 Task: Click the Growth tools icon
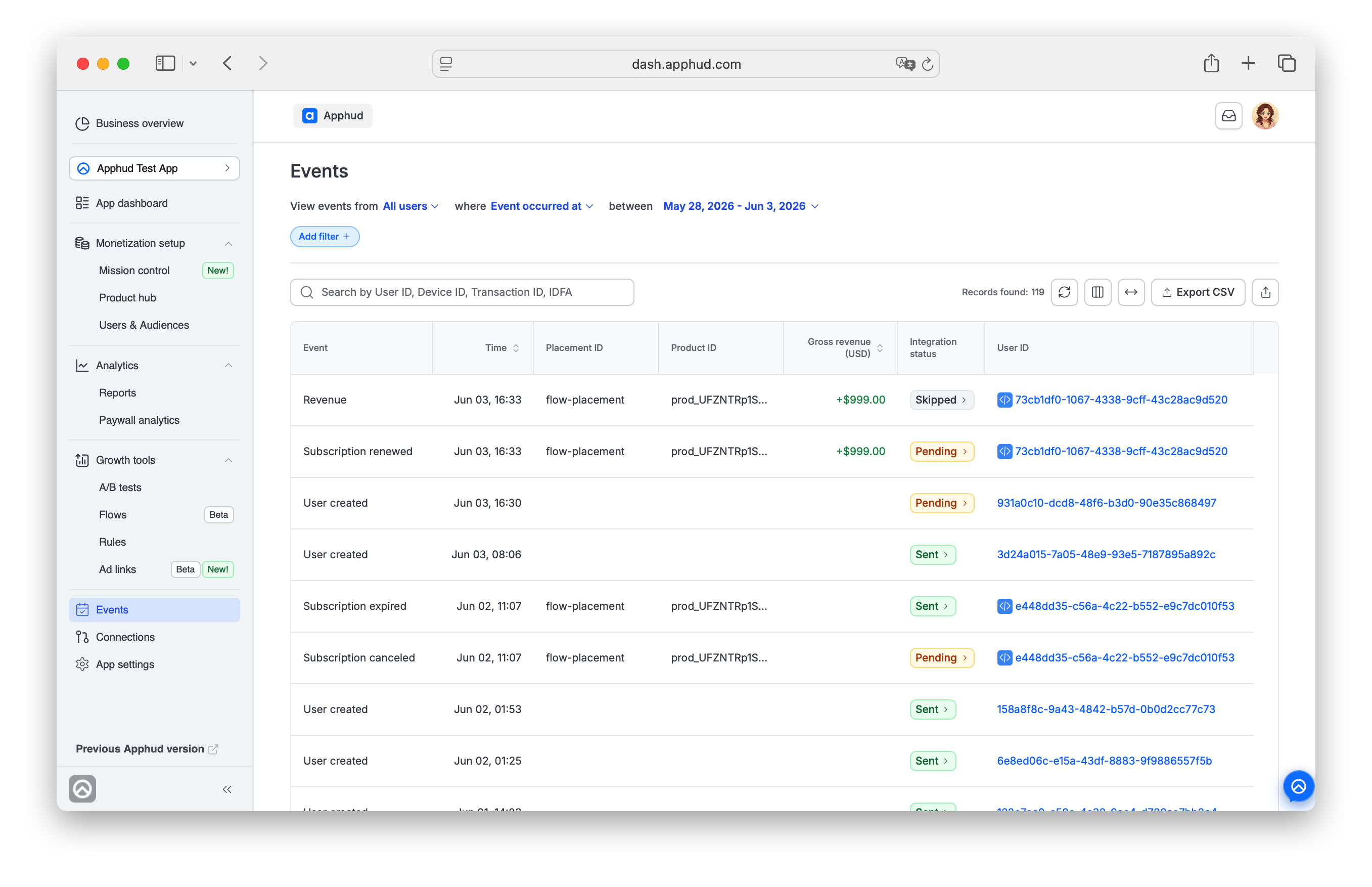82,460
